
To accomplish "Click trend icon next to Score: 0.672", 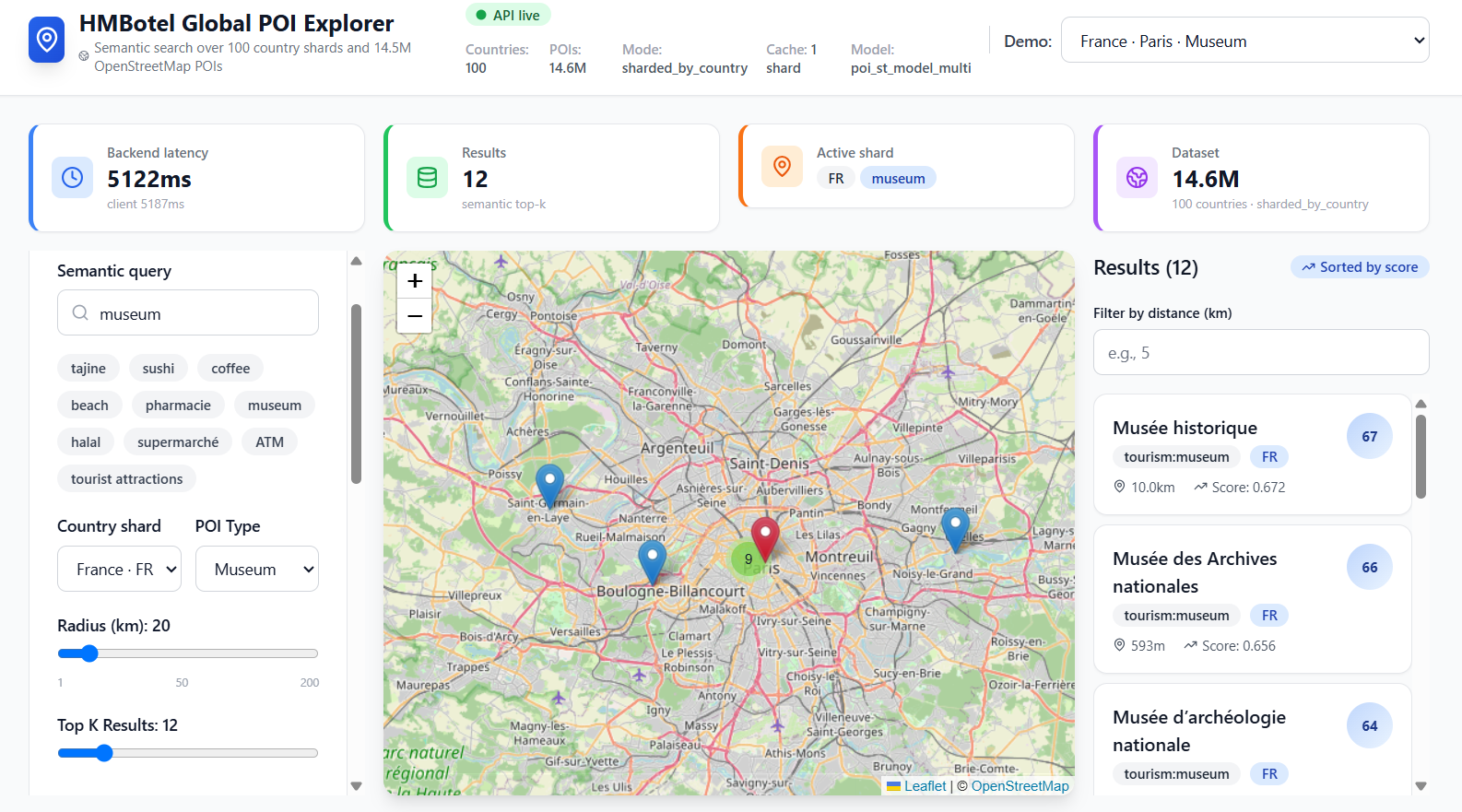I will click(1200, 487).
